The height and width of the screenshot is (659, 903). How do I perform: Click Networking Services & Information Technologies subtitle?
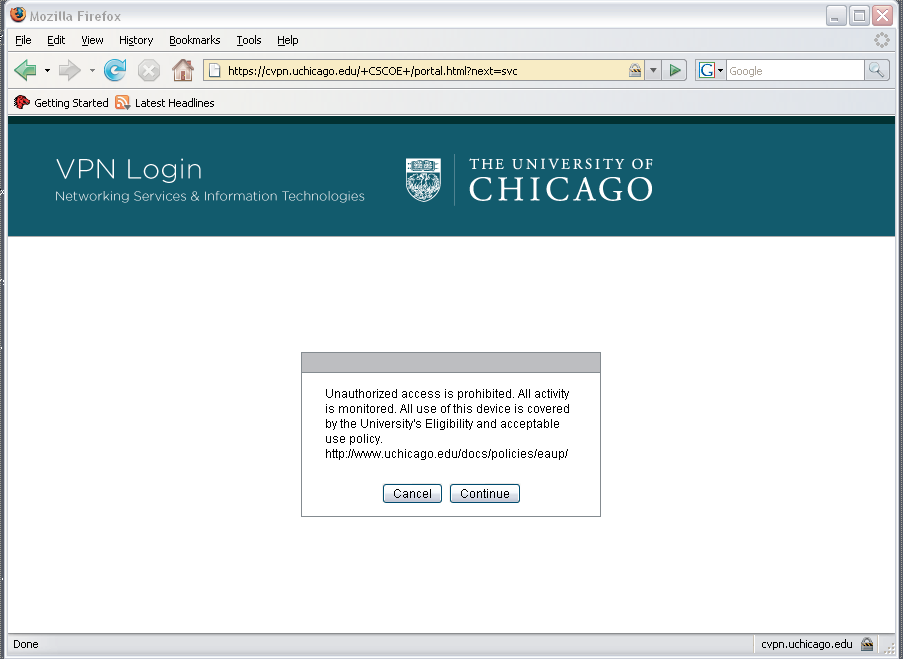[x=210, y=196]
